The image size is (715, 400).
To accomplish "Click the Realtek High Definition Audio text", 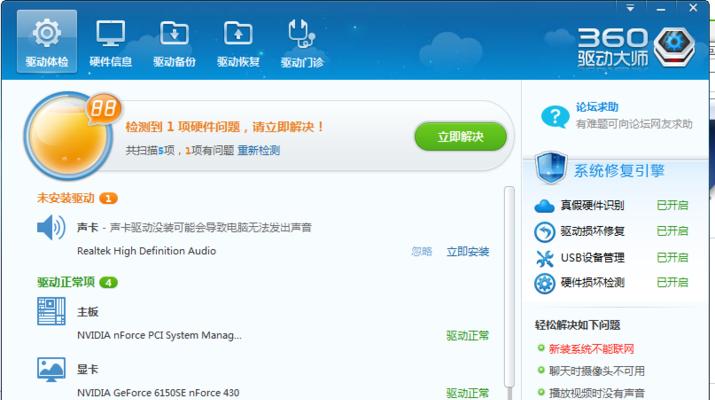I will [x=146, y=251].
